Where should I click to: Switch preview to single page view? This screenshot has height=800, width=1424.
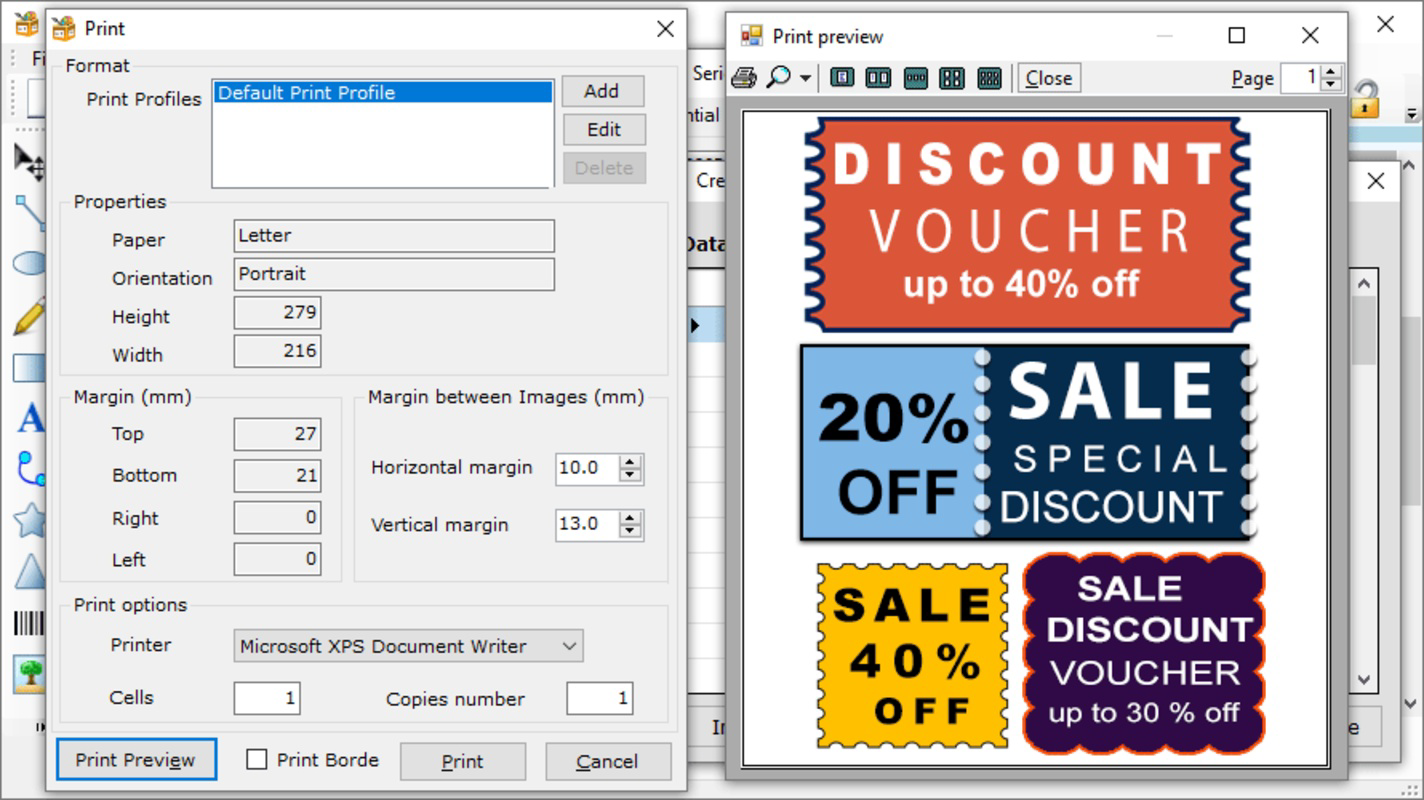point(841,77)
